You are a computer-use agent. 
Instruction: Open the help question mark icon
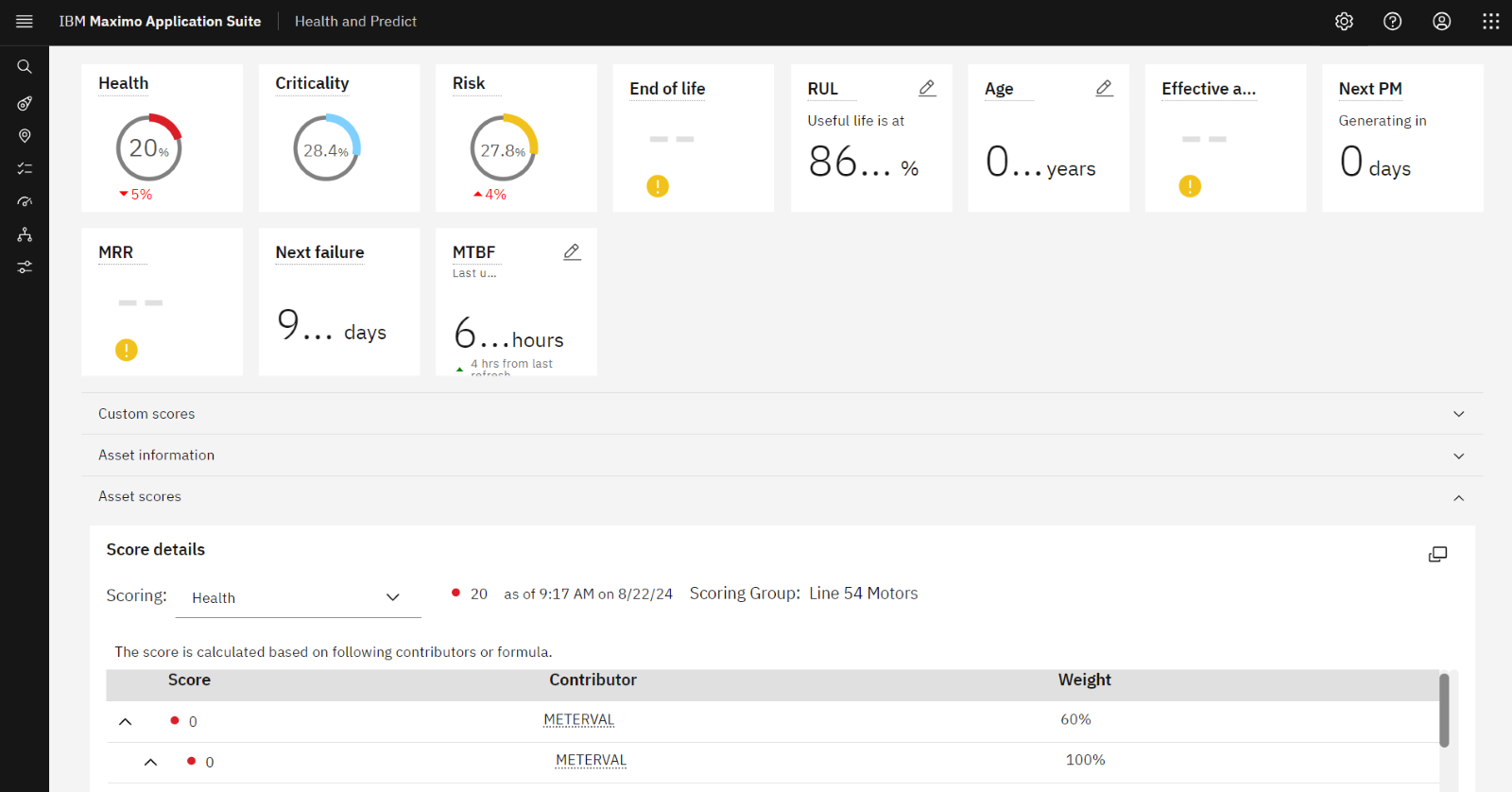click(1393, 21)
